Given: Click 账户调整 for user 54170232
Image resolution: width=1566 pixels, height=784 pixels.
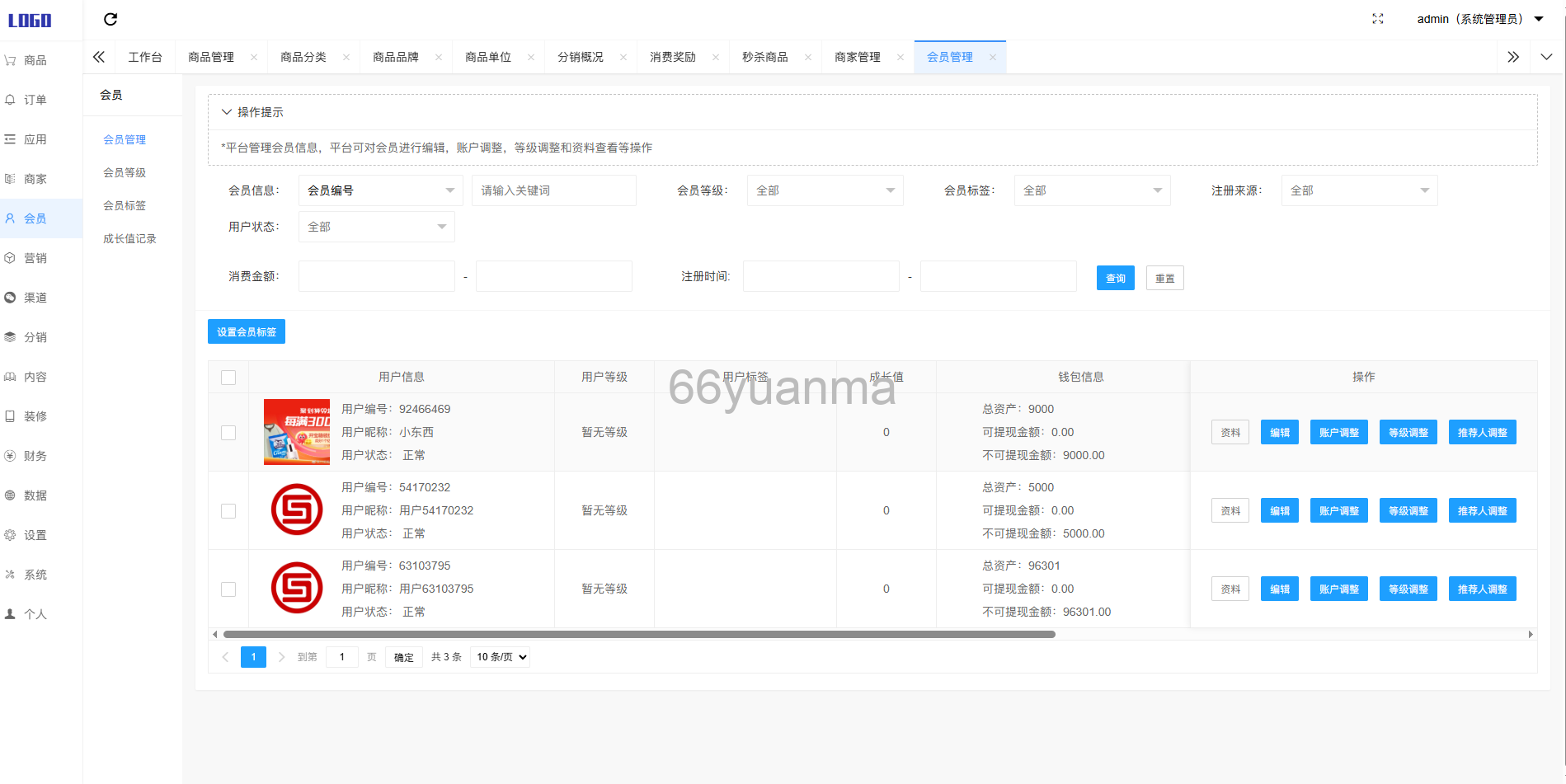Looking at the screenshot, I should coord(1339,510).
